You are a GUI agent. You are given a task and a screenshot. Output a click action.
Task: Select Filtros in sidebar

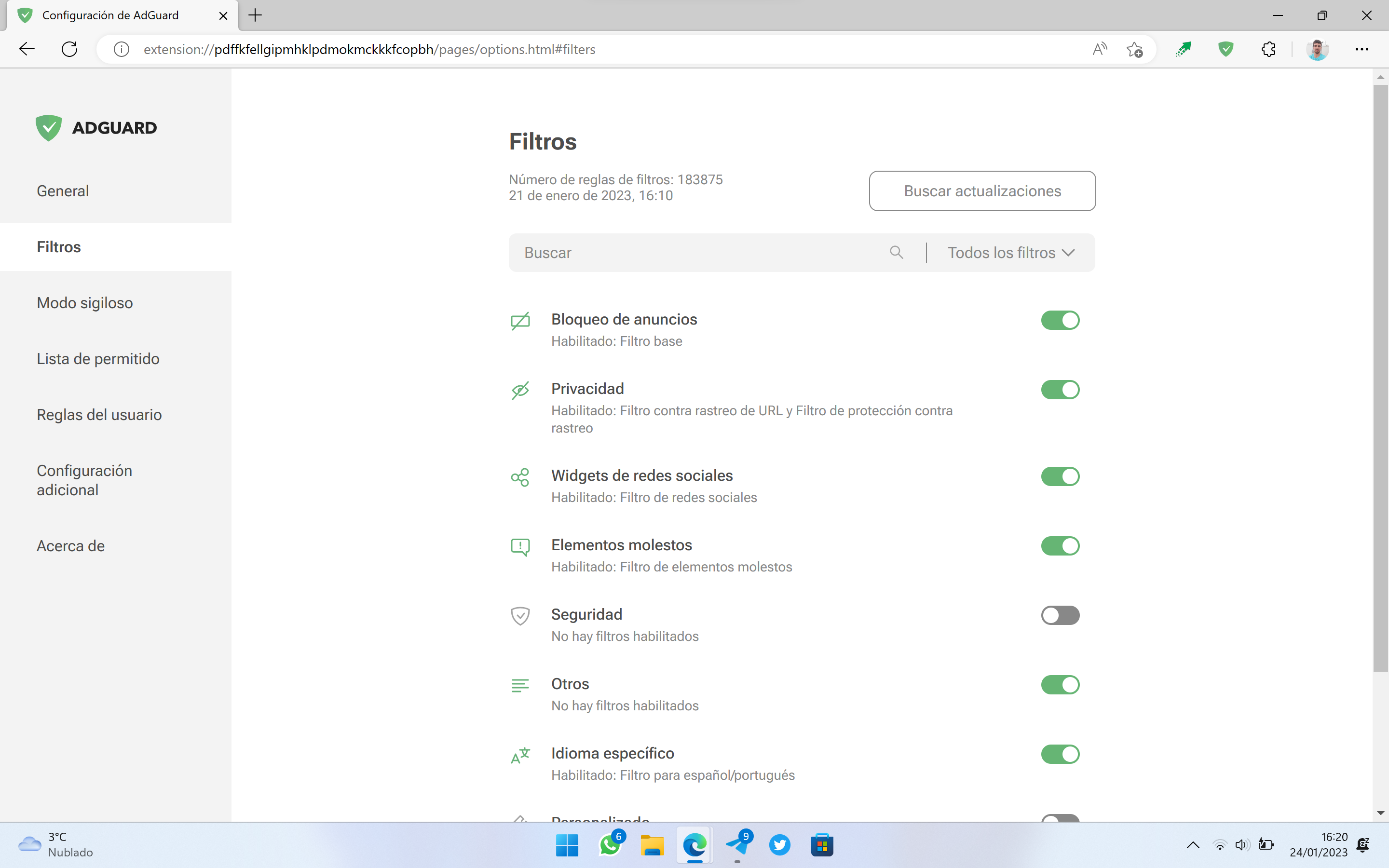(115, 247)
